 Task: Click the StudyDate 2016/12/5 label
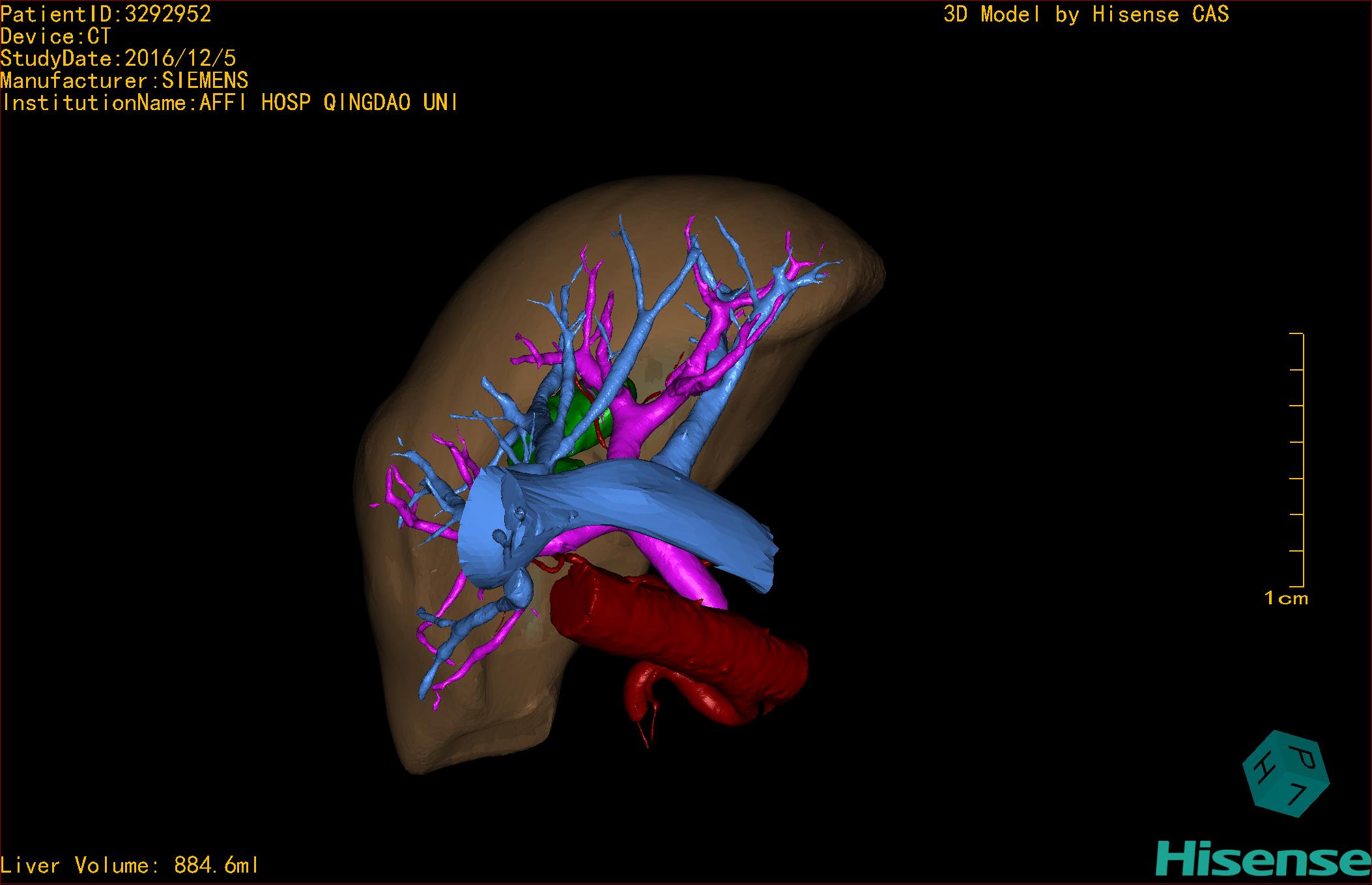pos(118,59)
